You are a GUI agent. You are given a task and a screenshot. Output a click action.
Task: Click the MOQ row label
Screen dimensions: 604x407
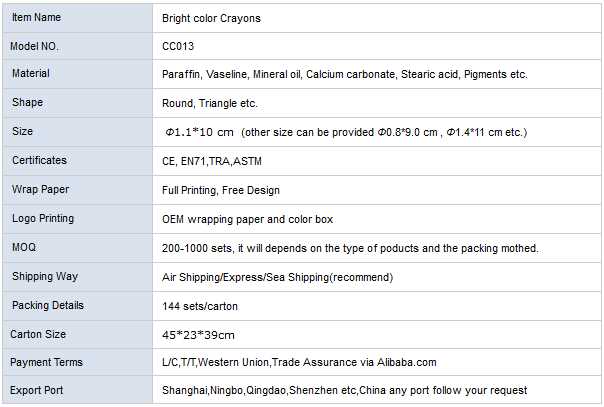coord(24,247)
